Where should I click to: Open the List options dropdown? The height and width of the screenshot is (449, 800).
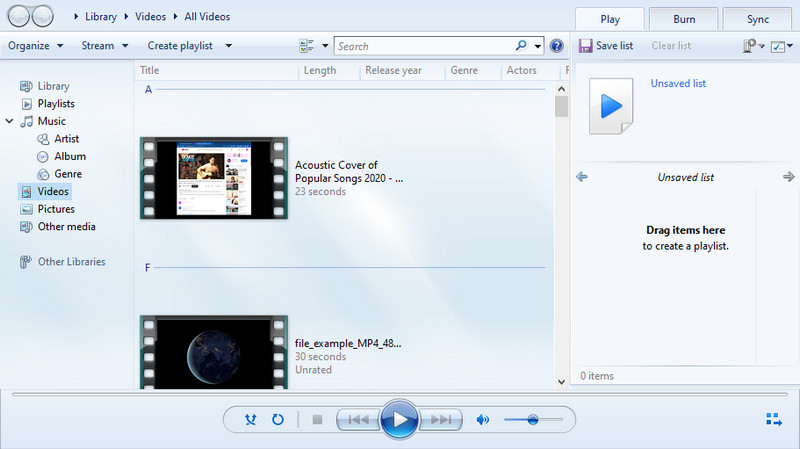tap(782, 46)
